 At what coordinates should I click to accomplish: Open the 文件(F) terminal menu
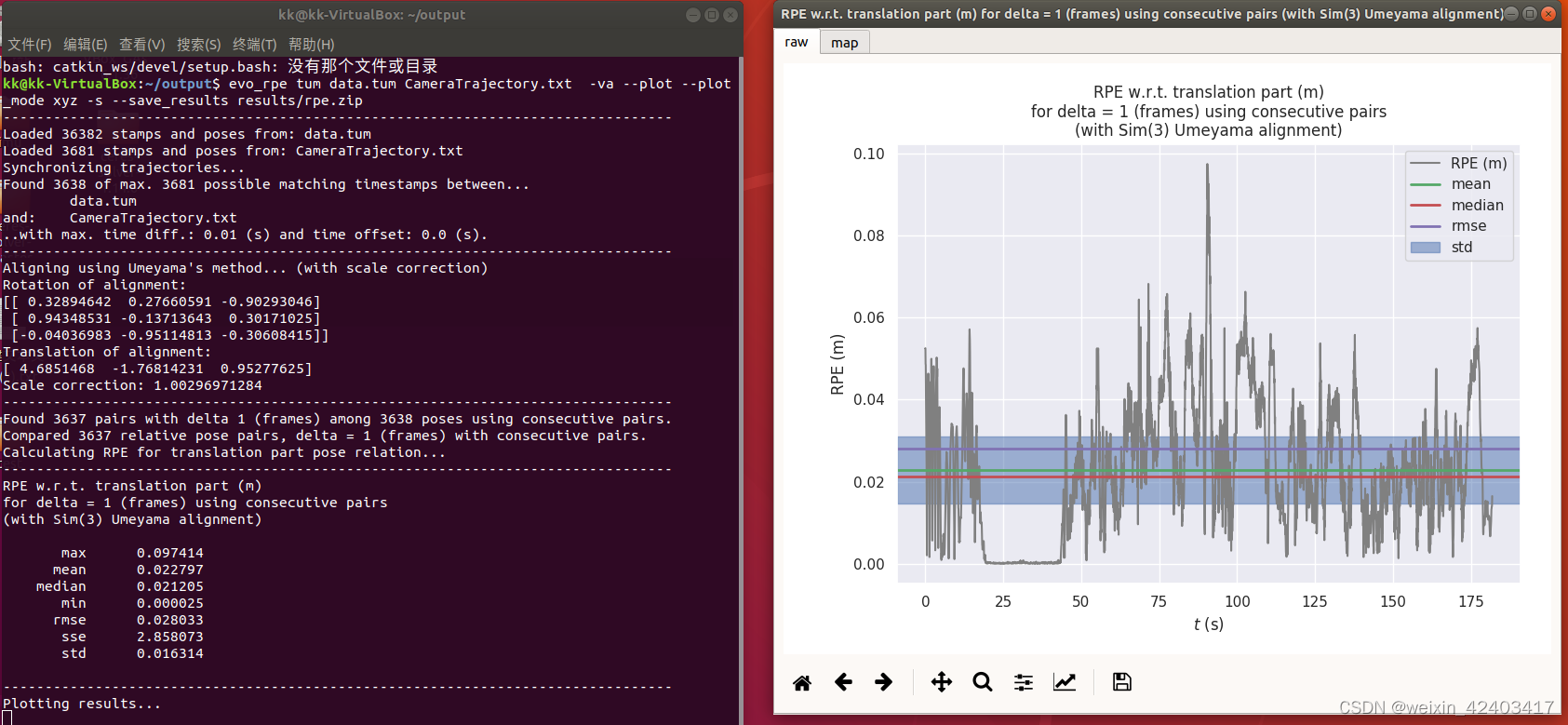(30, 45)
